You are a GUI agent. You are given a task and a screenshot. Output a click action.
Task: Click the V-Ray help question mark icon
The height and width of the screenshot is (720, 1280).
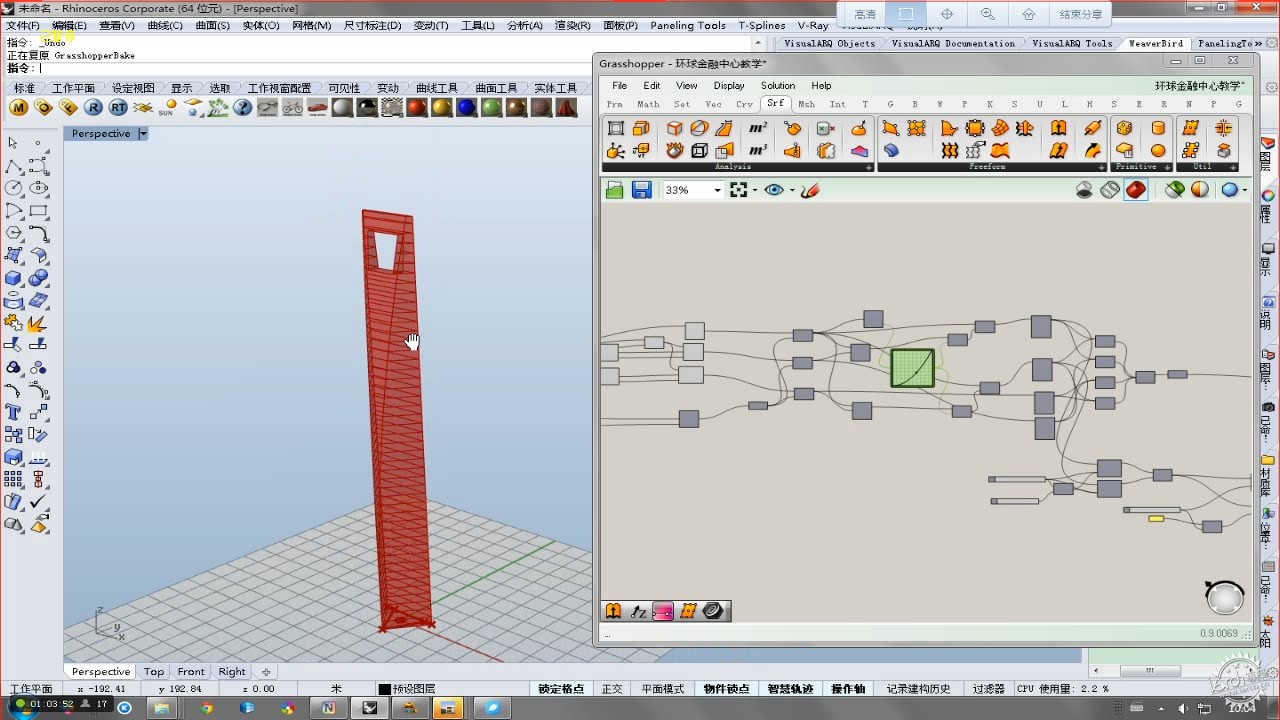click(x=242, y=108)
